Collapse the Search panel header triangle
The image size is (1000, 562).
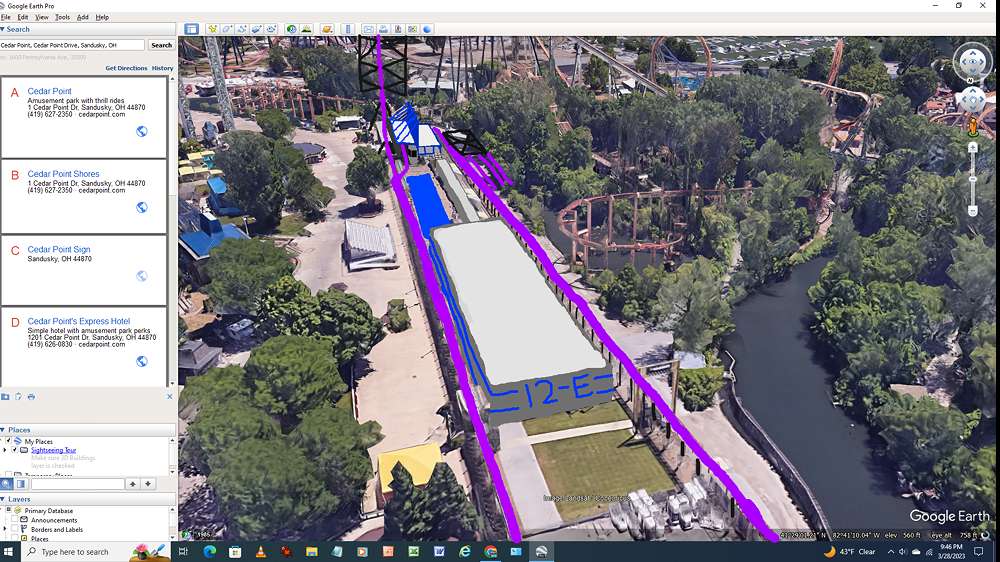(x=3, y=29)
